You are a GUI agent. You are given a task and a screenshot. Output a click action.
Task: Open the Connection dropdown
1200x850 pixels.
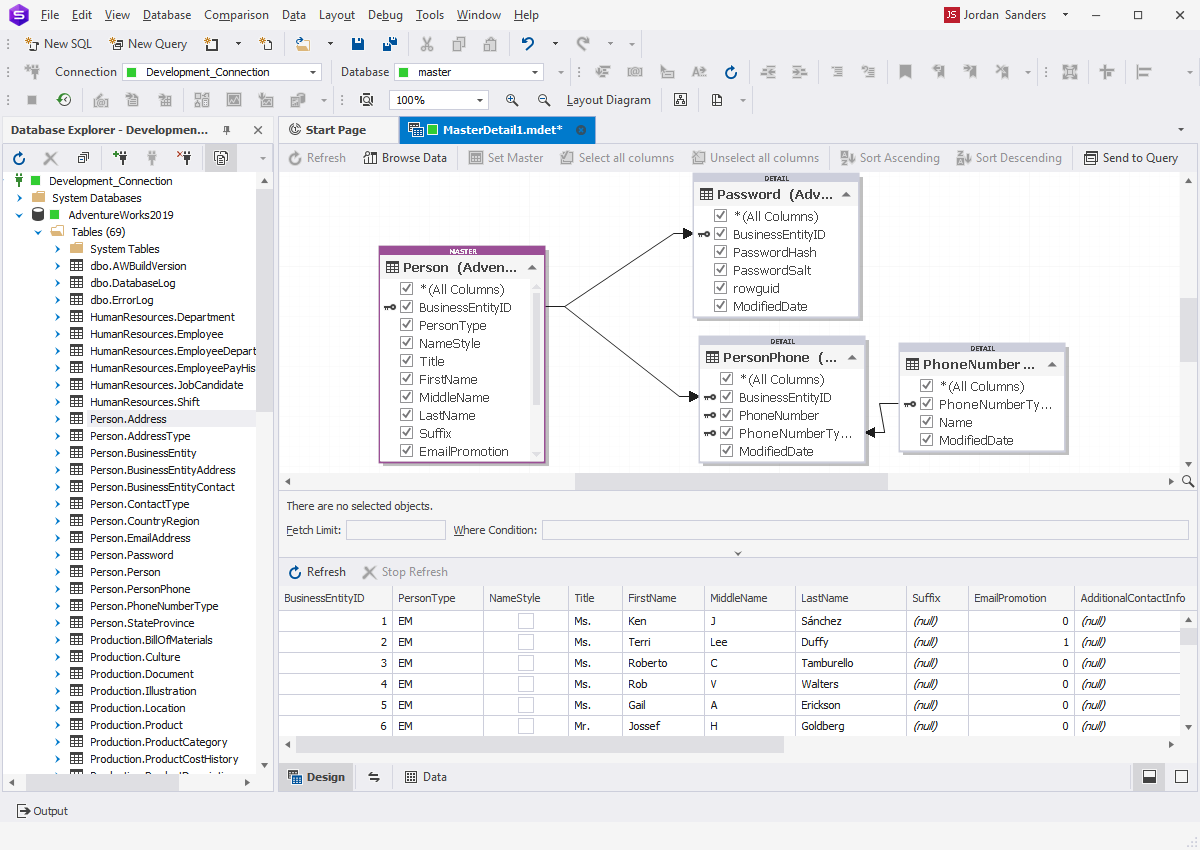click(x=314, y=72)
